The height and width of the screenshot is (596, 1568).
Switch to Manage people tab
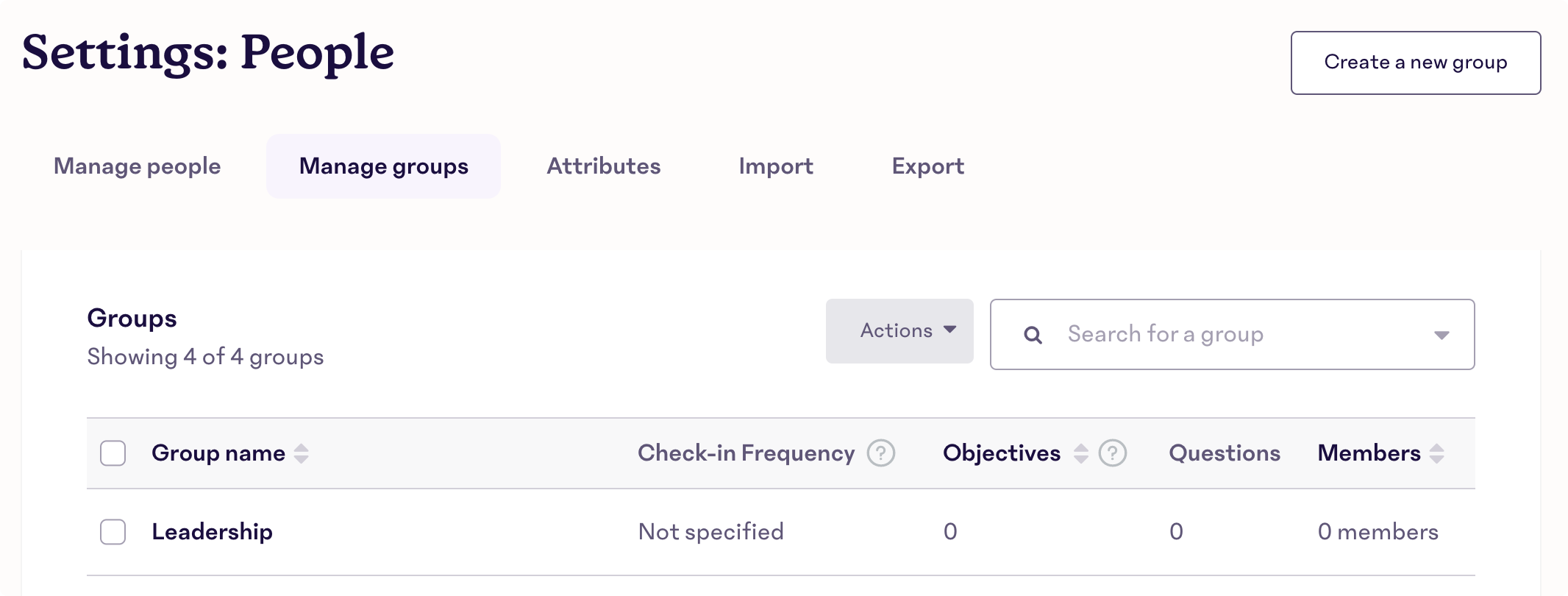pos(138,166)
